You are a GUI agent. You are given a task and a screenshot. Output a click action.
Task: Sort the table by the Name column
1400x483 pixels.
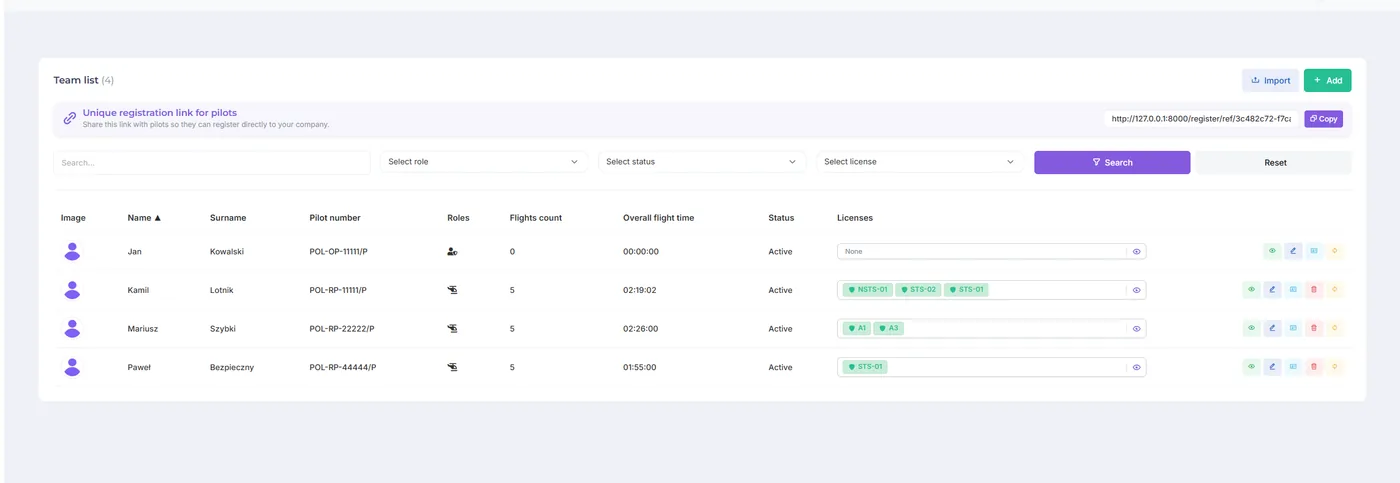tap(144, 217)
